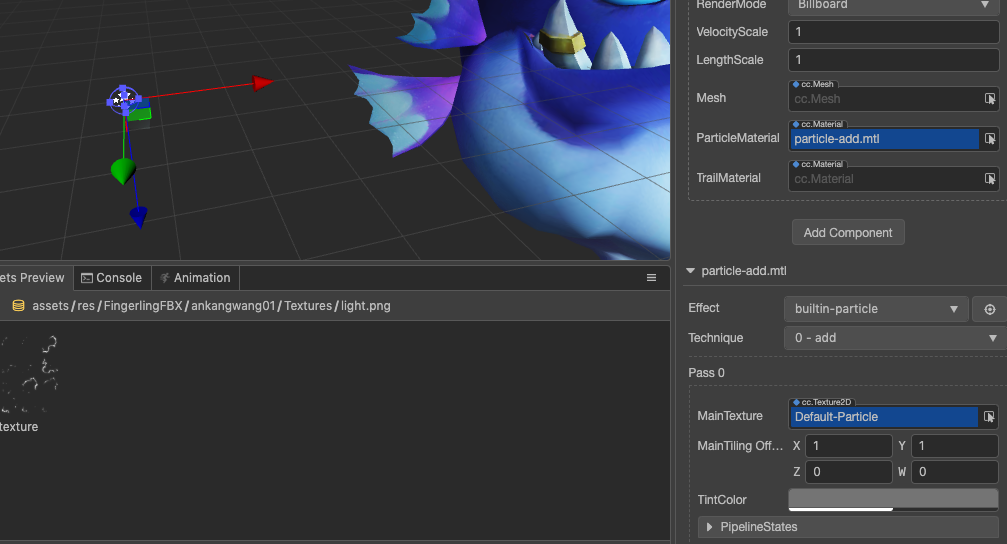This screenshot has height=544, width=1007.
Task: Click the ParticleMaterial property label
Action: click(738, 138)
